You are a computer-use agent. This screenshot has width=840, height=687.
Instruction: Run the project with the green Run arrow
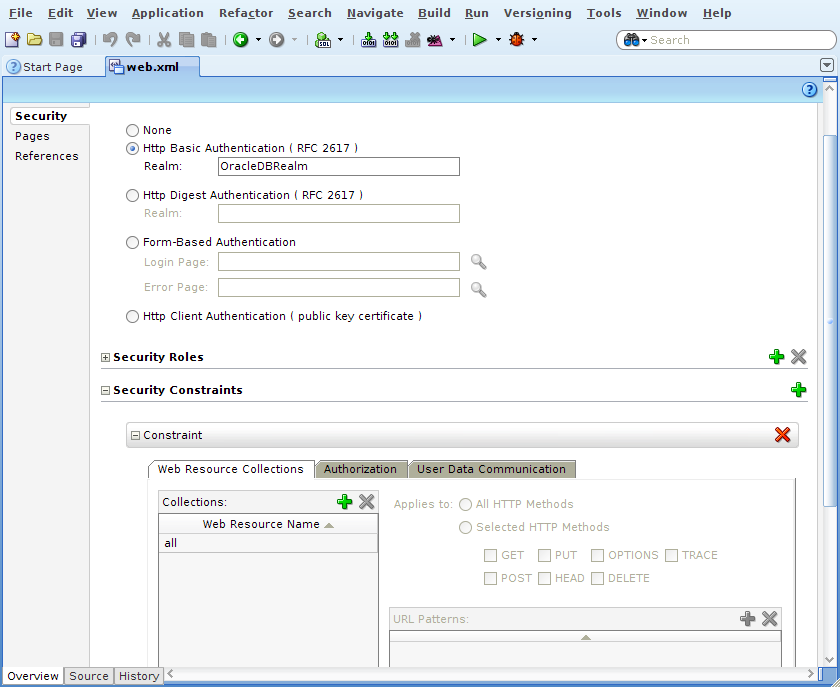pyautogui.click(x=479, y=40)
